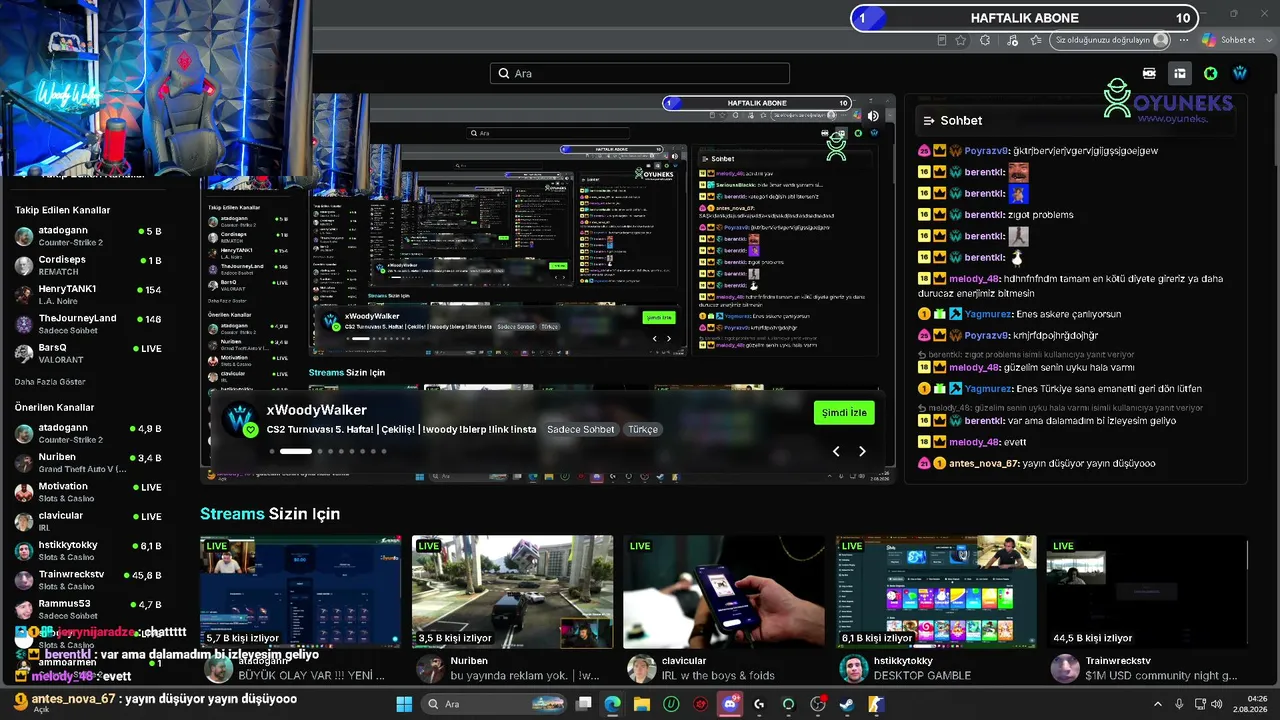Open Cordiseps channel in sidebar
The image size is (1280, 720).
(88, 265)
